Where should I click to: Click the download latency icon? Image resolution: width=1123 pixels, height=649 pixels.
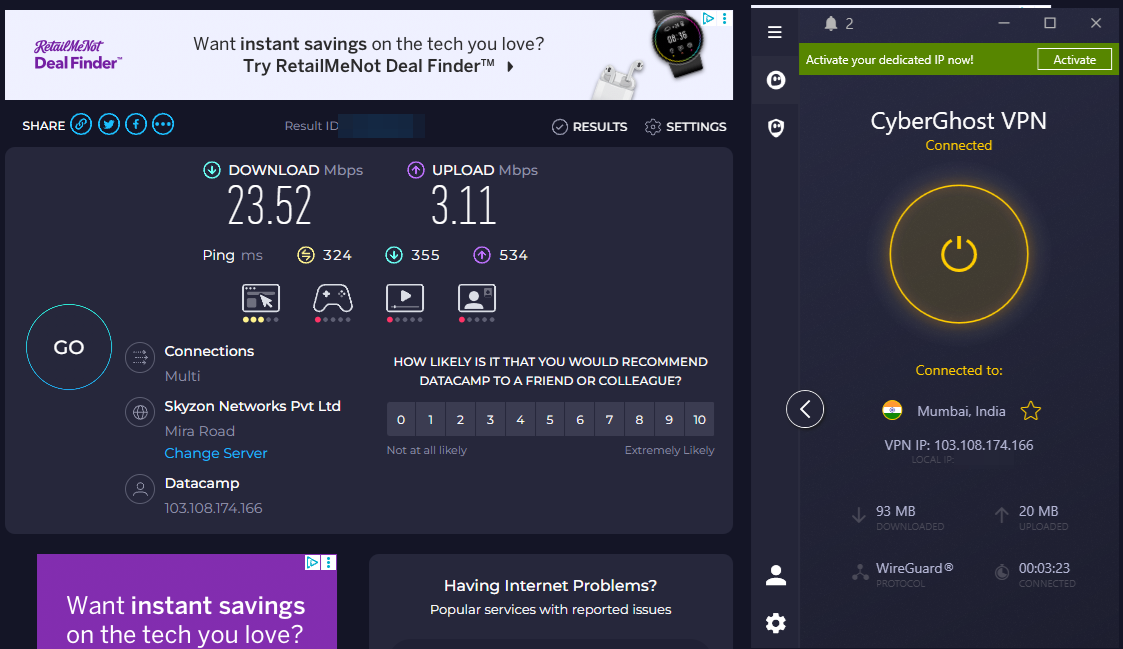pos(394,255)
